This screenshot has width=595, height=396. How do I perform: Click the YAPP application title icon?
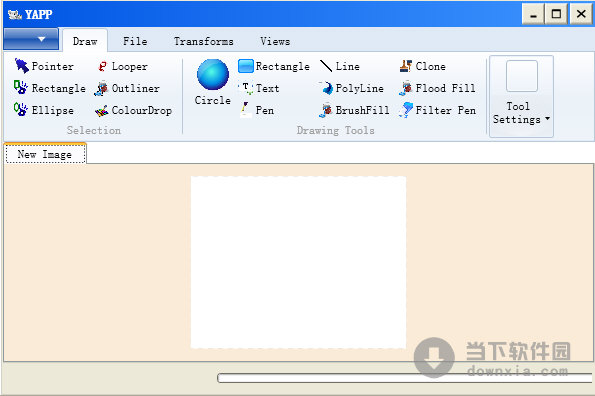[14, 14]
